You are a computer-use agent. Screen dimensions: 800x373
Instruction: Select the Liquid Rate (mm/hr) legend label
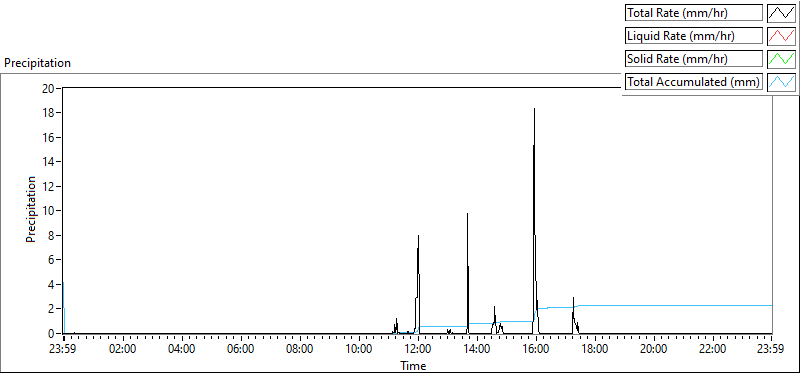pos(694,36)
